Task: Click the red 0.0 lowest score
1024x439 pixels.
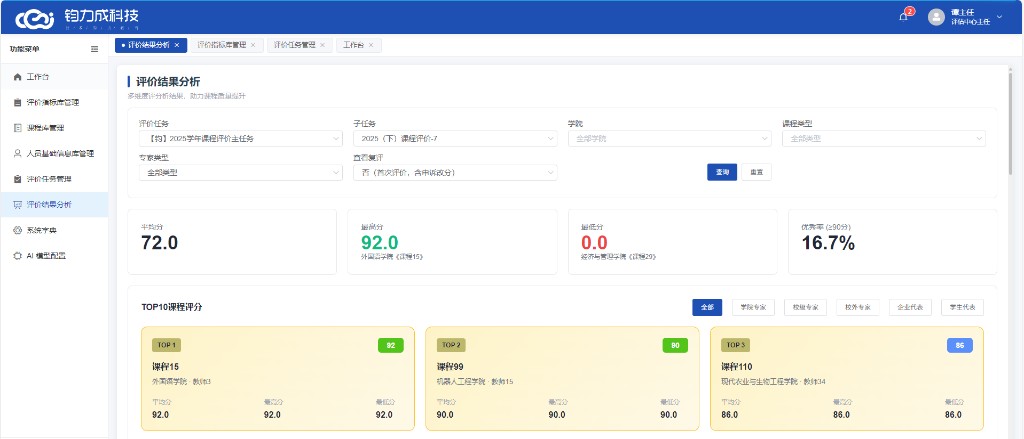Action: point(594,243)
